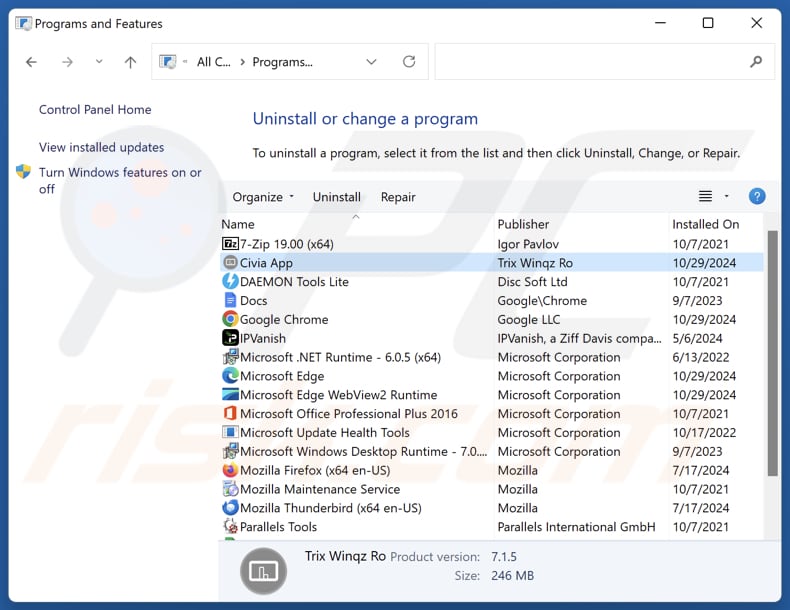Click the IPVanish icon
This screenshot has width=790, height=610.
click(230, 338)
